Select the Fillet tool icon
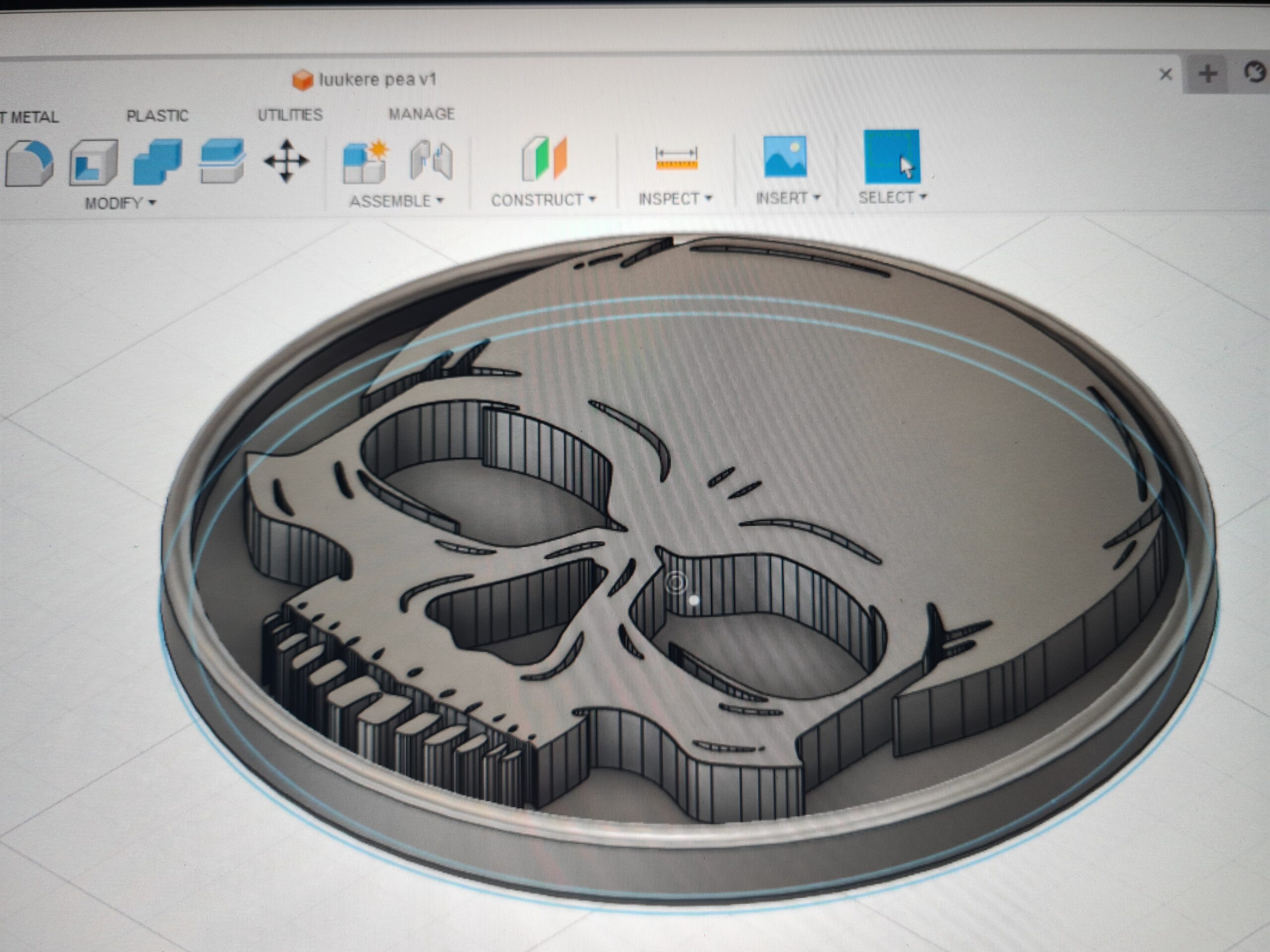Viewport: 1270px width, 952px height. [x=29, y=163]
